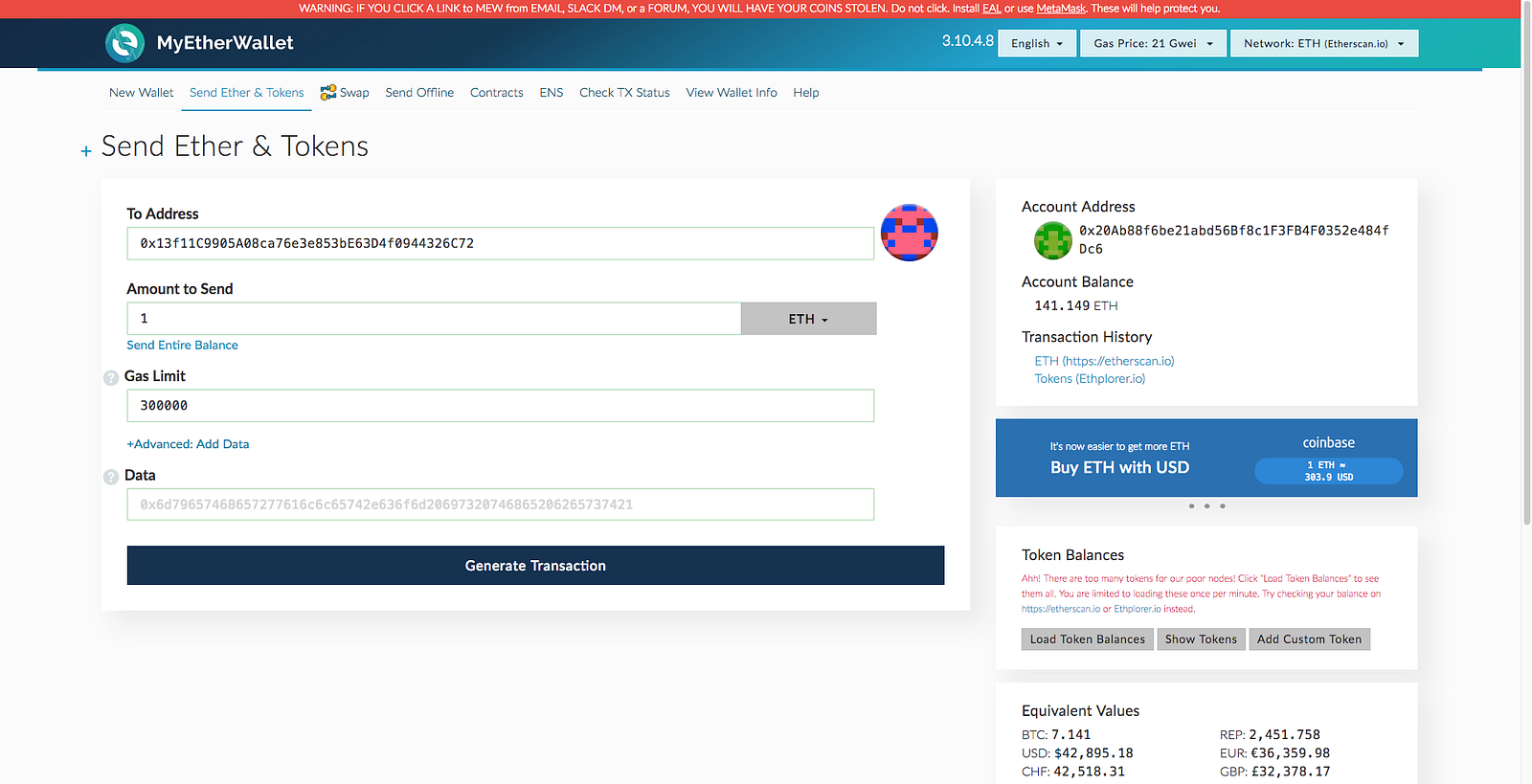Switch to the Swap tab
The height and width of the screenshot is (784, 1532).
tap(345, 93)
